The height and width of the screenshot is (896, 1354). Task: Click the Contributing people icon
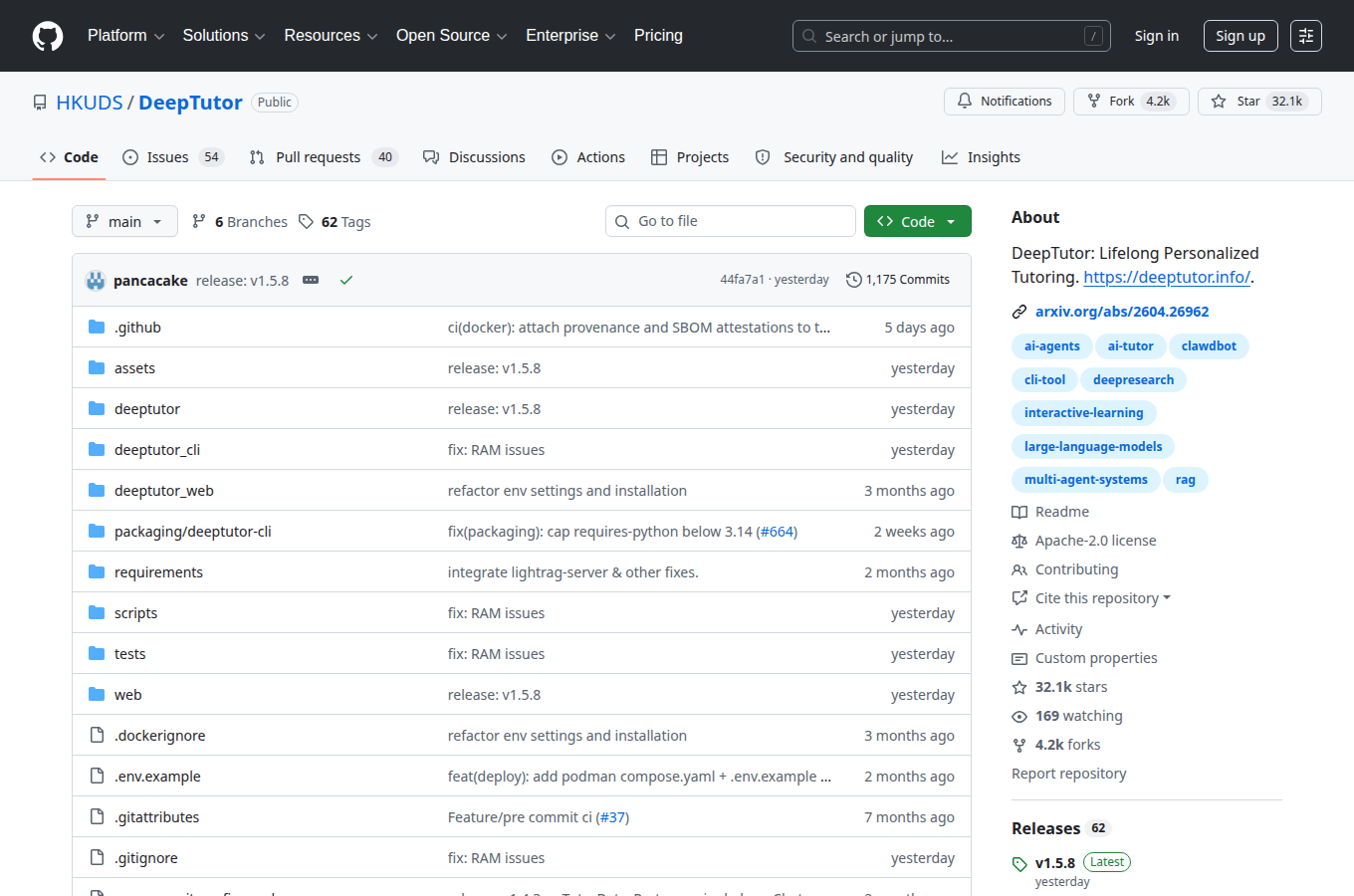(x=1019, y=569)
